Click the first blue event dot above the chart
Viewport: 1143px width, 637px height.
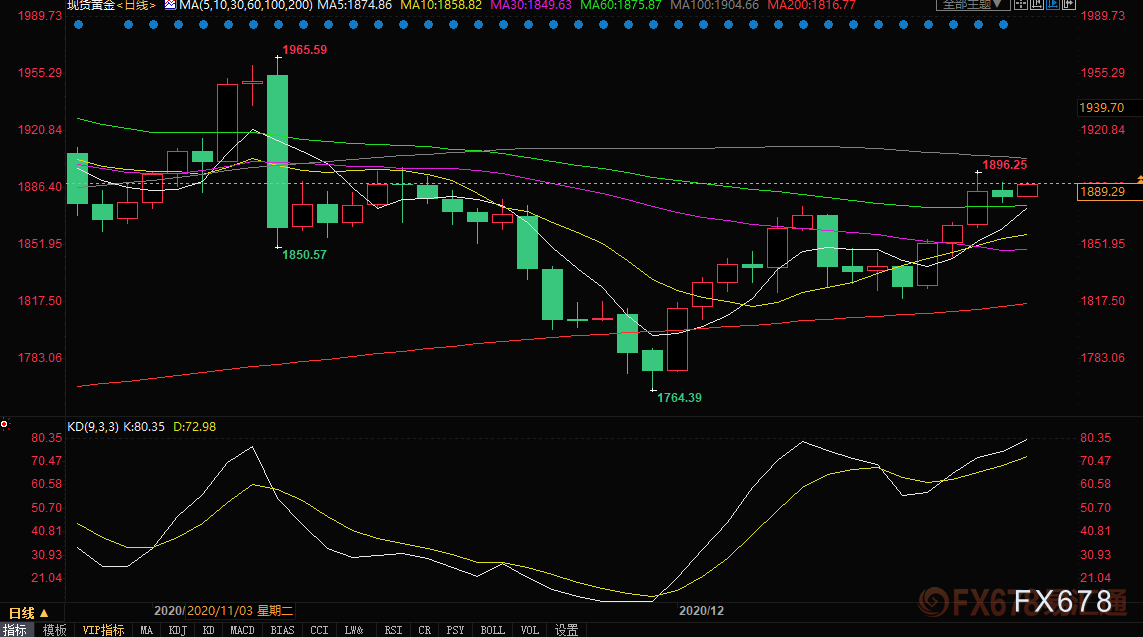coord(79,25)
